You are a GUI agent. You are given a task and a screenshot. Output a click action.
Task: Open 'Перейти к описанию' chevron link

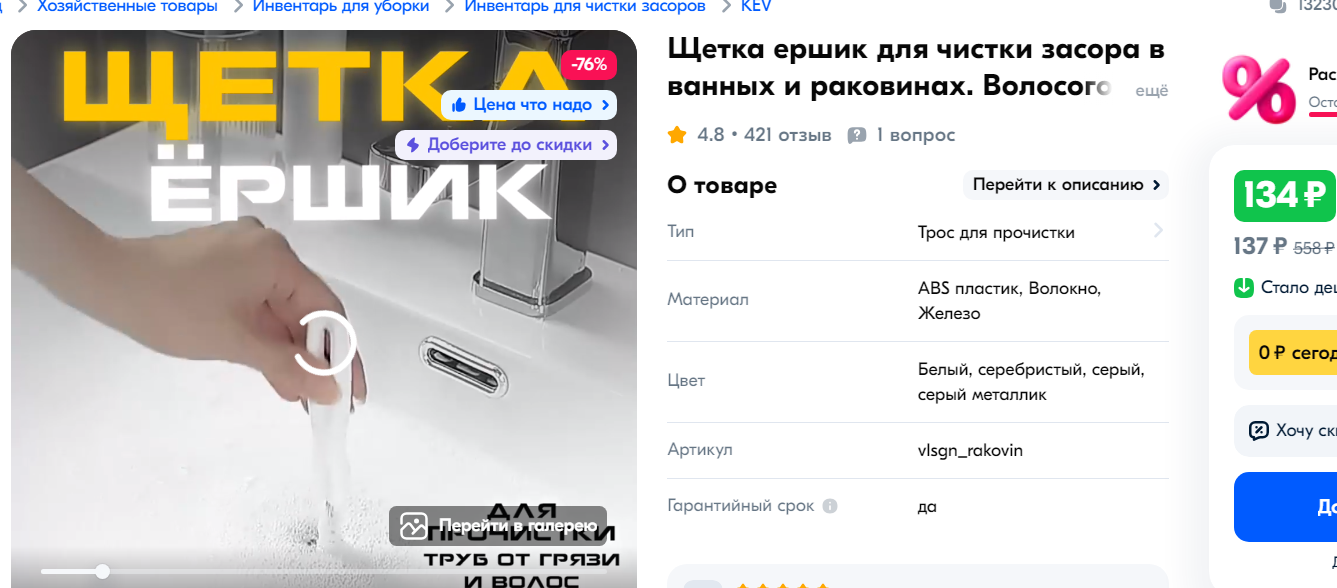(1066, 185)
